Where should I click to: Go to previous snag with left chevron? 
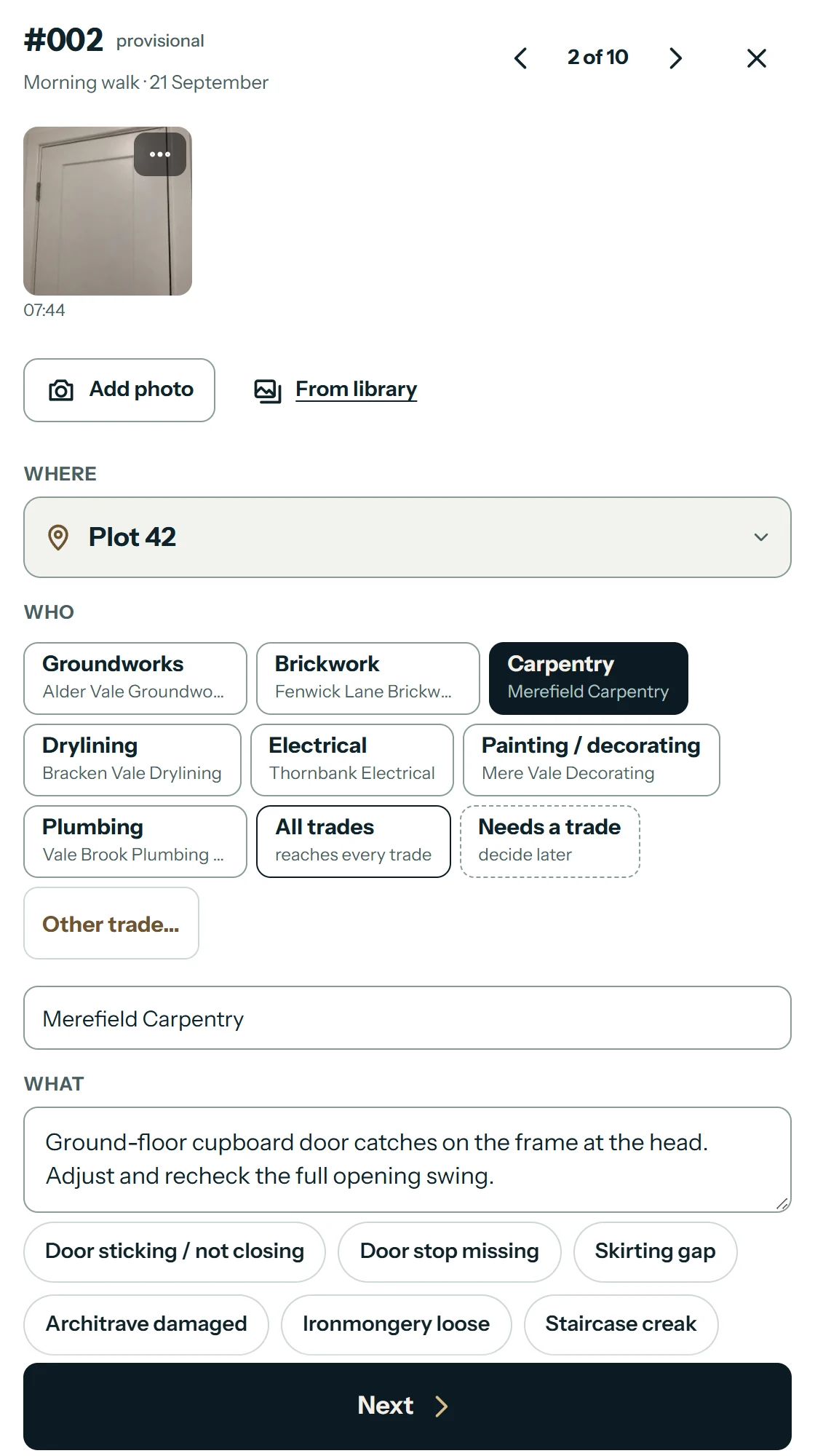[x=520, y=58]
